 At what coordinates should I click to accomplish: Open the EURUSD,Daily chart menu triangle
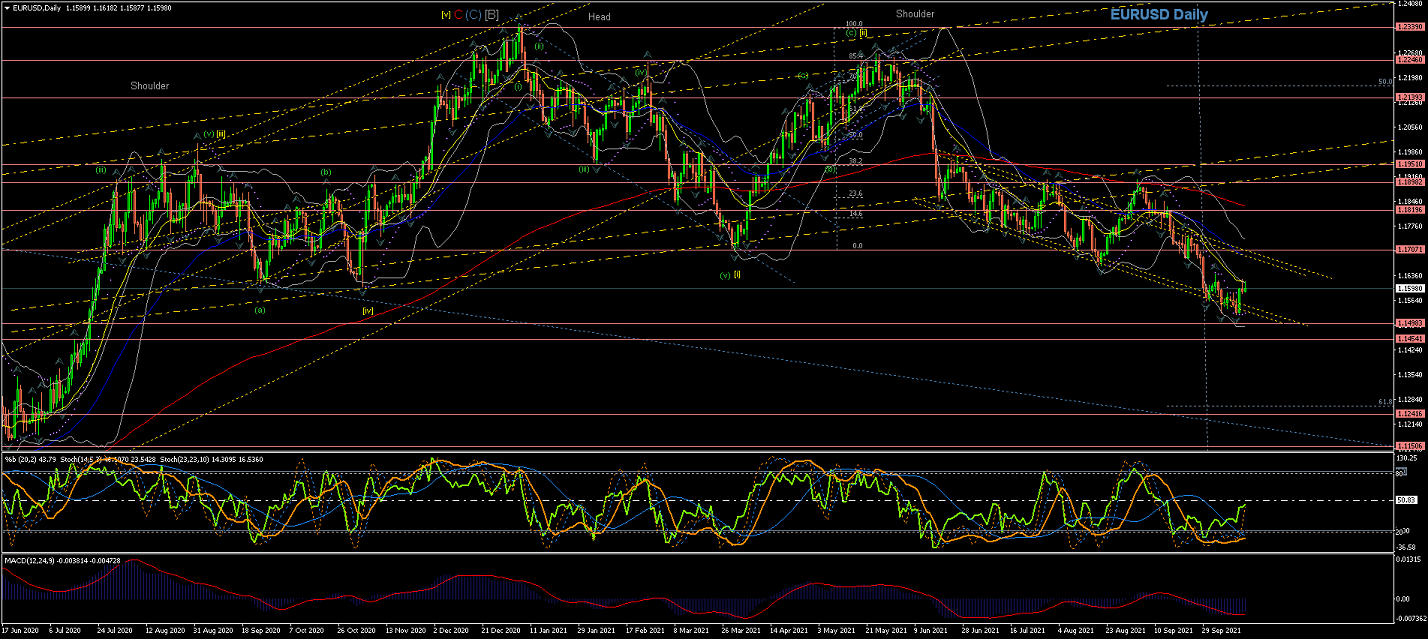pyautogui.click(x=6, y=6)
